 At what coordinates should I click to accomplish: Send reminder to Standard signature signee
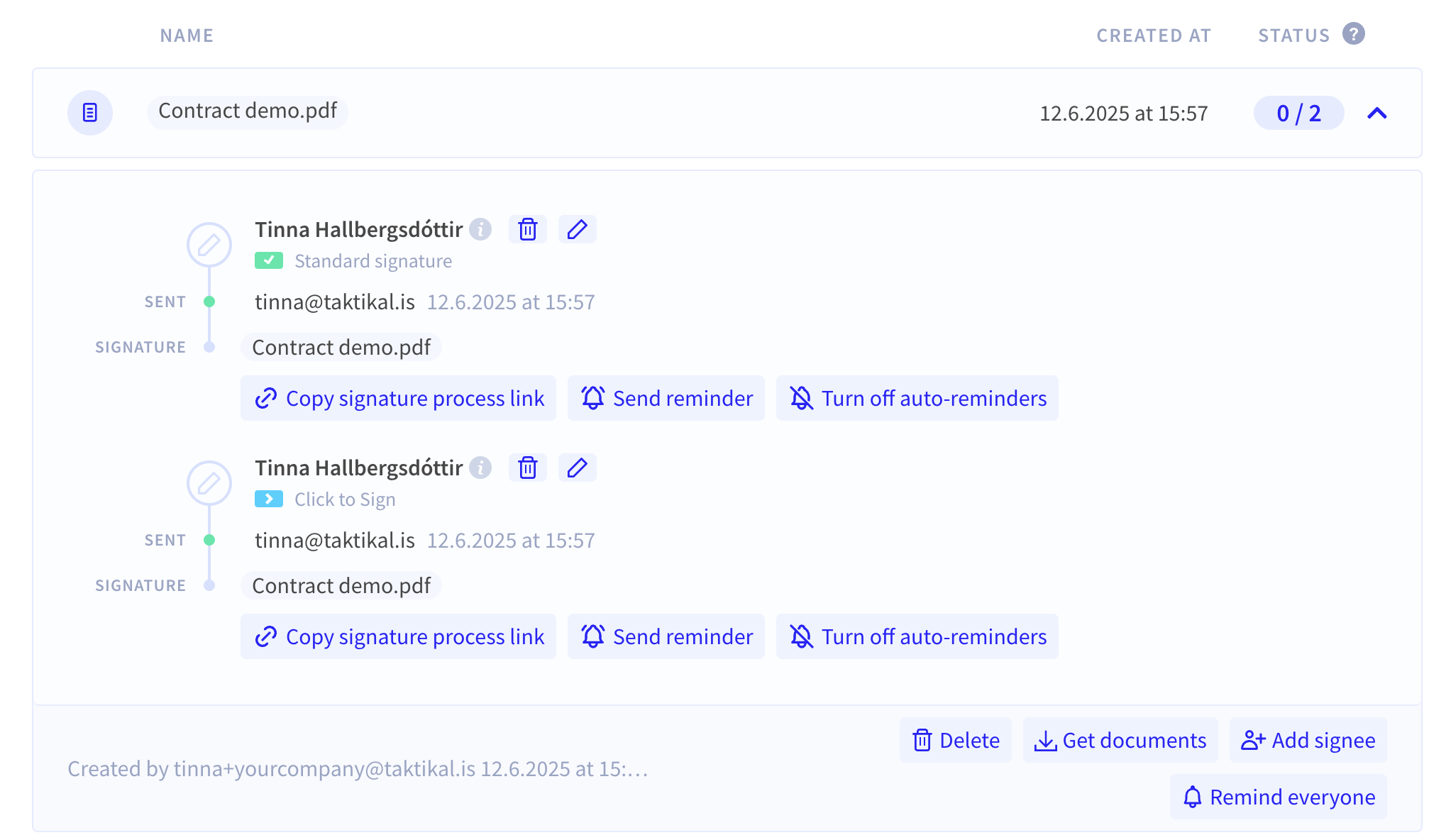click(666, 398)
